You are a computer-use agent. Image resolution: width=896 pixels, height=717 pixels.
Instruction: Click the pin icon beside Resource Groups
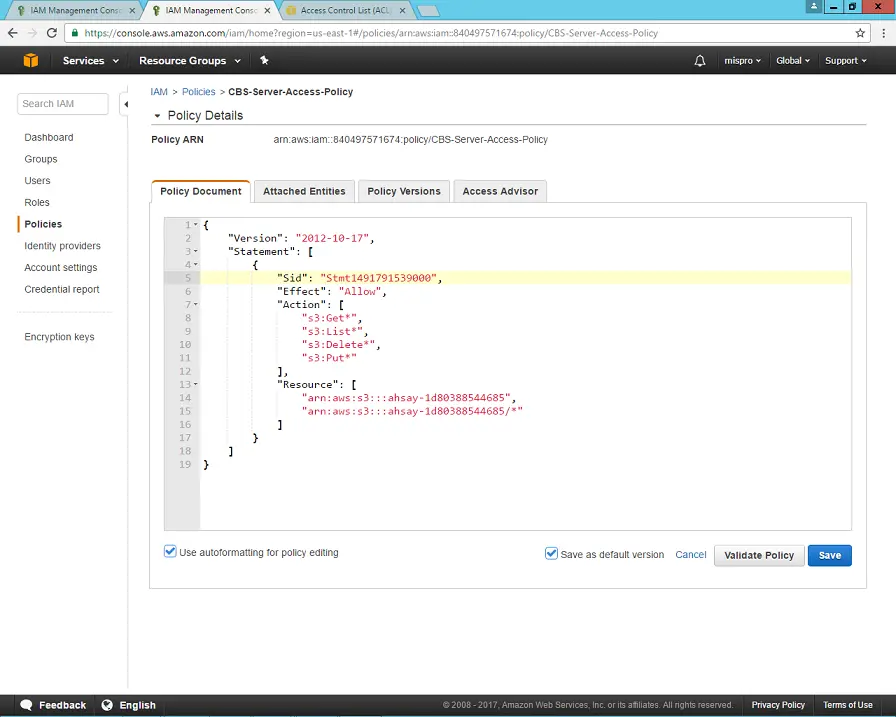point(264,60)
